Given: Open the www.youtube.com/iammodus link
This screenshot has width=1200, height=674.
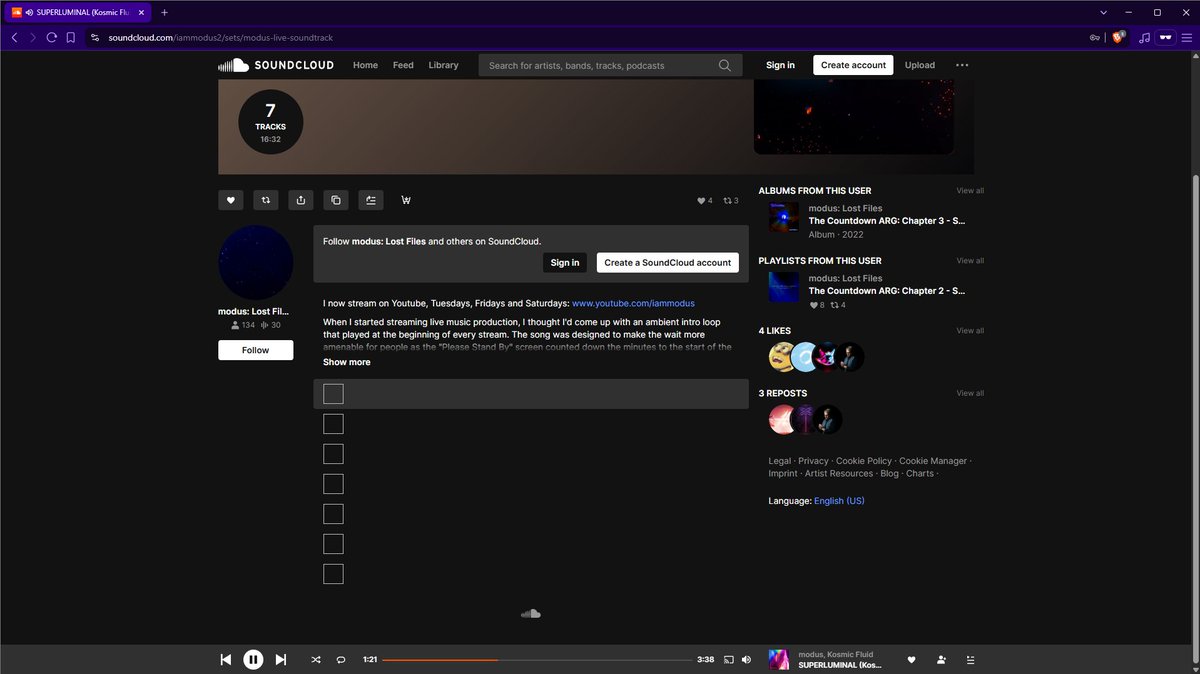Looking at the screenshot, I should click(633, 303).
